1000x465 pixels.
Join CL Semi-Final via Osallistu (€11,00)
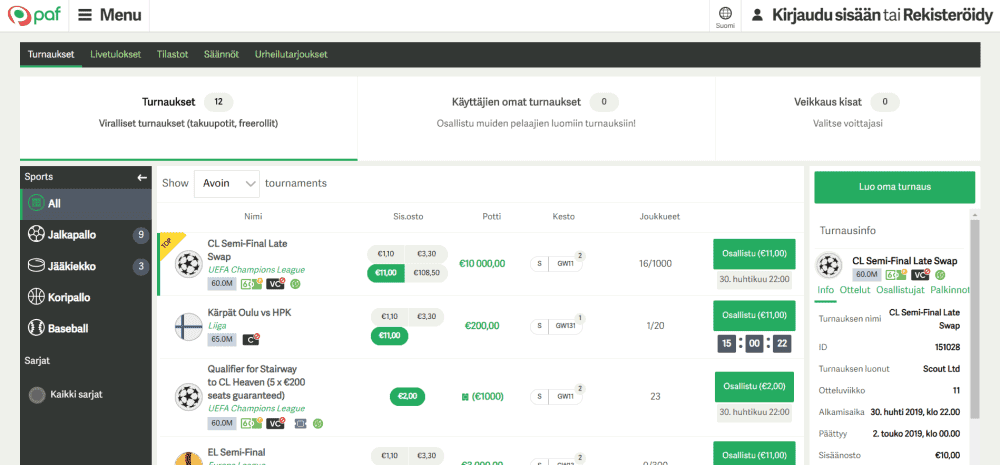coord(754,254)
